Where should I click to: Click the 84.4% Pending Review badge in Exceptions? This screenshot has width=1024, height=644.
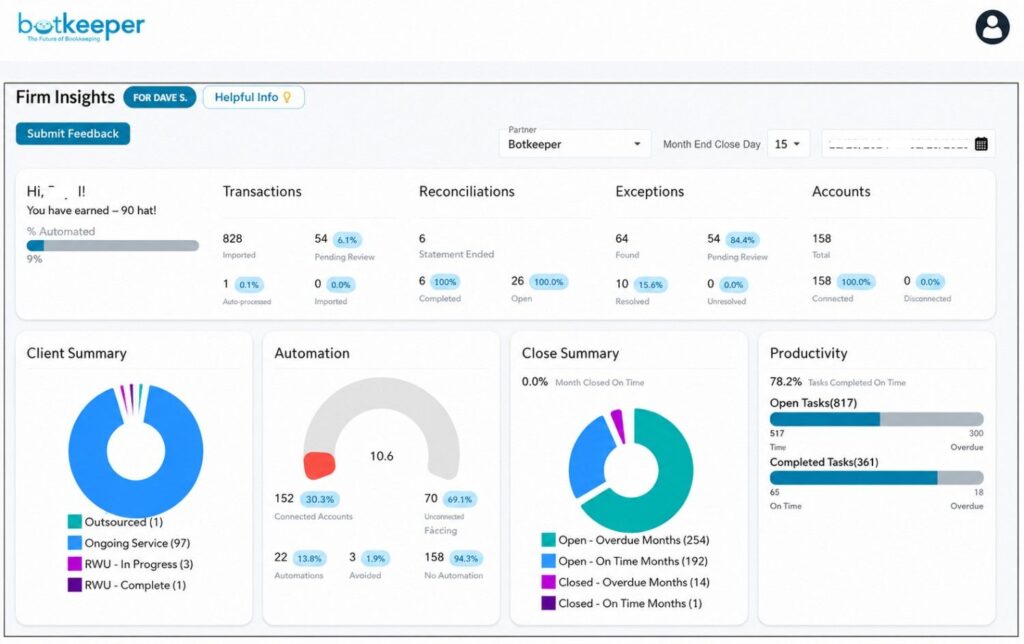(742, 240)
